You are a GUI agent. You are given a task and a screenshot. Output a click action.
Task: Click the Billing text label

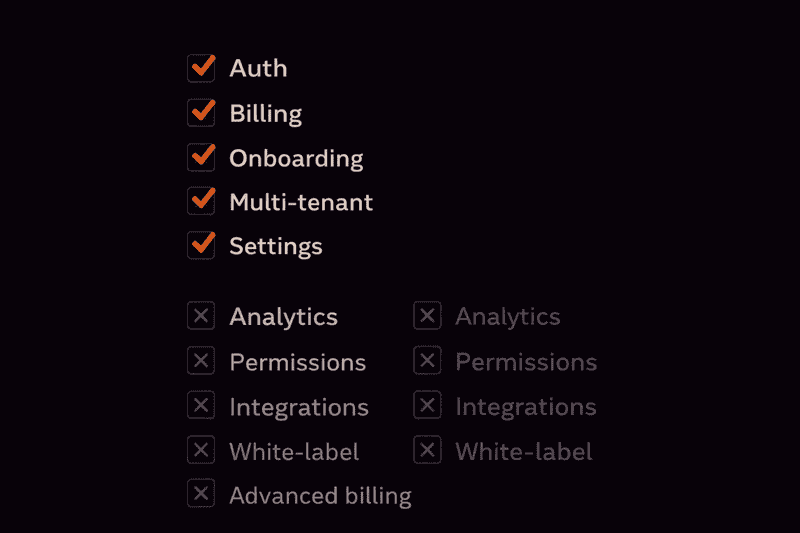pos(265,114)
